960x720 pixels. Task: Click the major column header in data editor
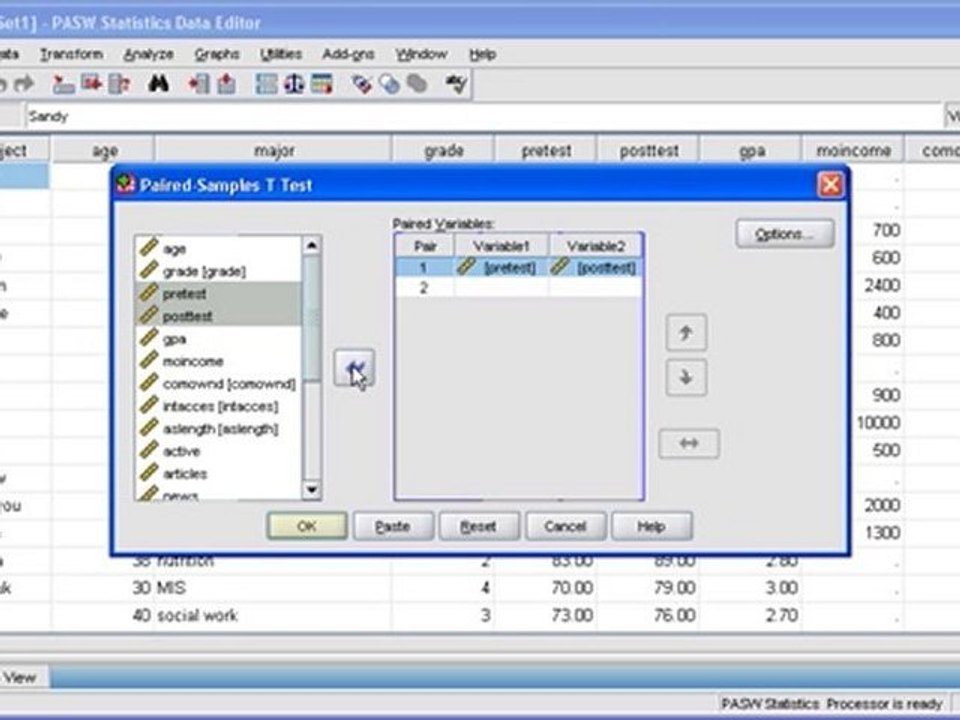click(273, 151)
